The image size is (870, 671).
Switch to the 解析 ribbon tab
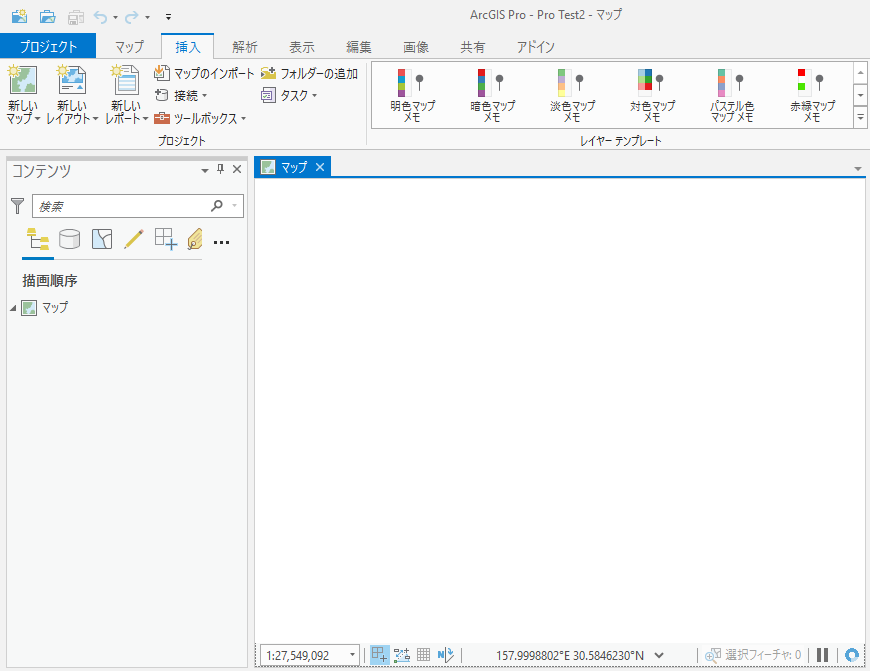245,47
